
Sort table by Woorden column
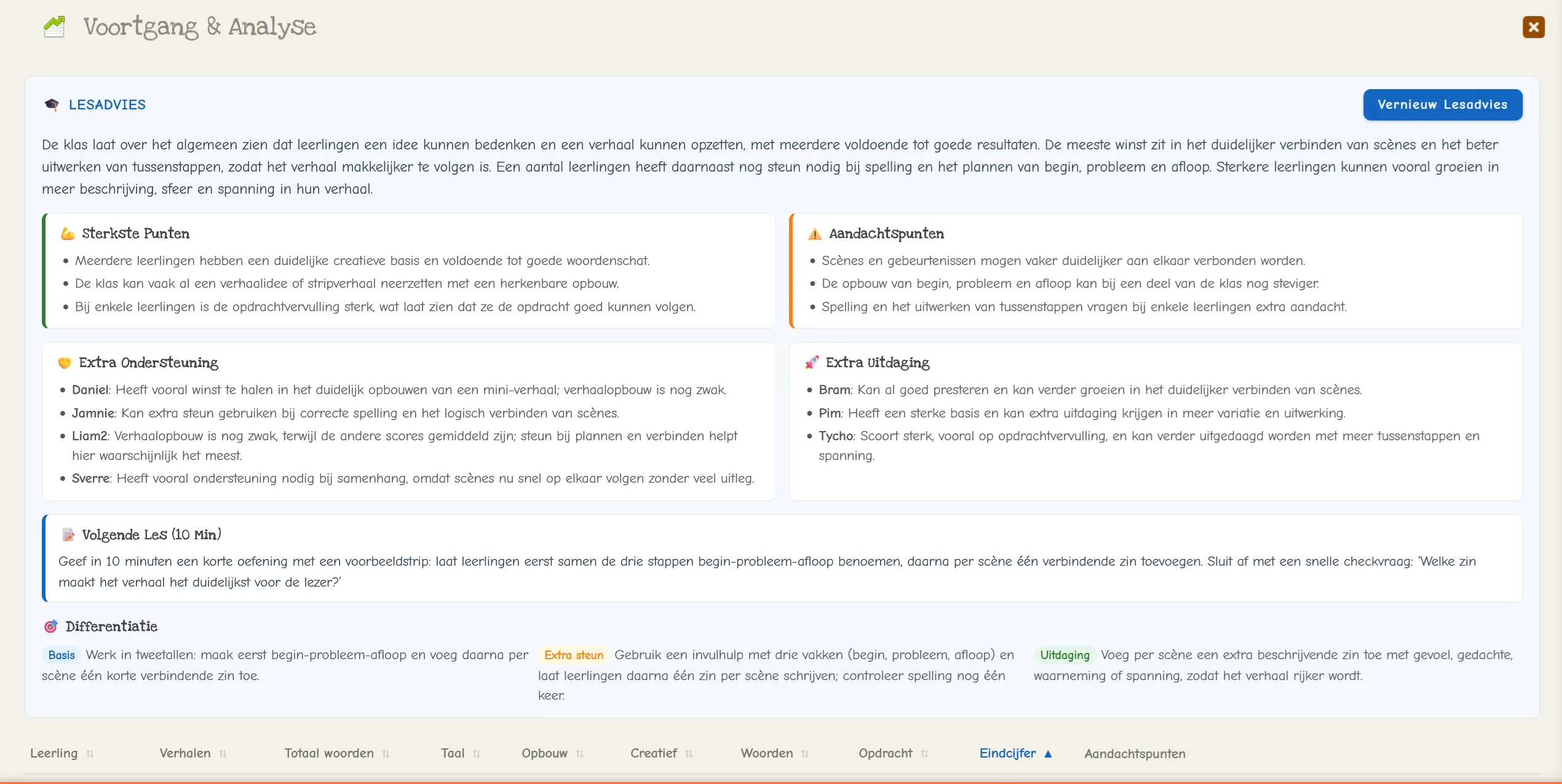[x=774, y=753]
